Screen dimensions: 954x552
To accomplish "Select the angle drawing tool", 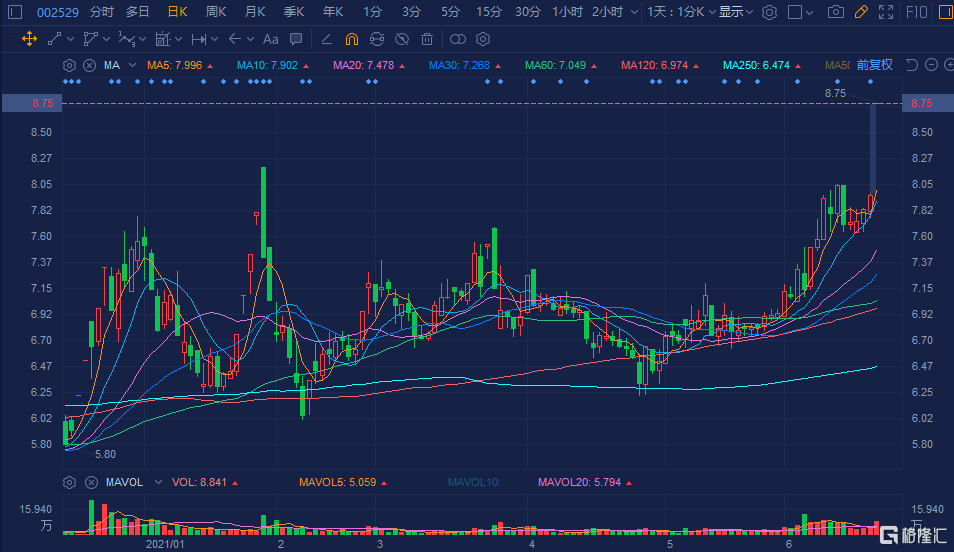I will click(327, 40).
